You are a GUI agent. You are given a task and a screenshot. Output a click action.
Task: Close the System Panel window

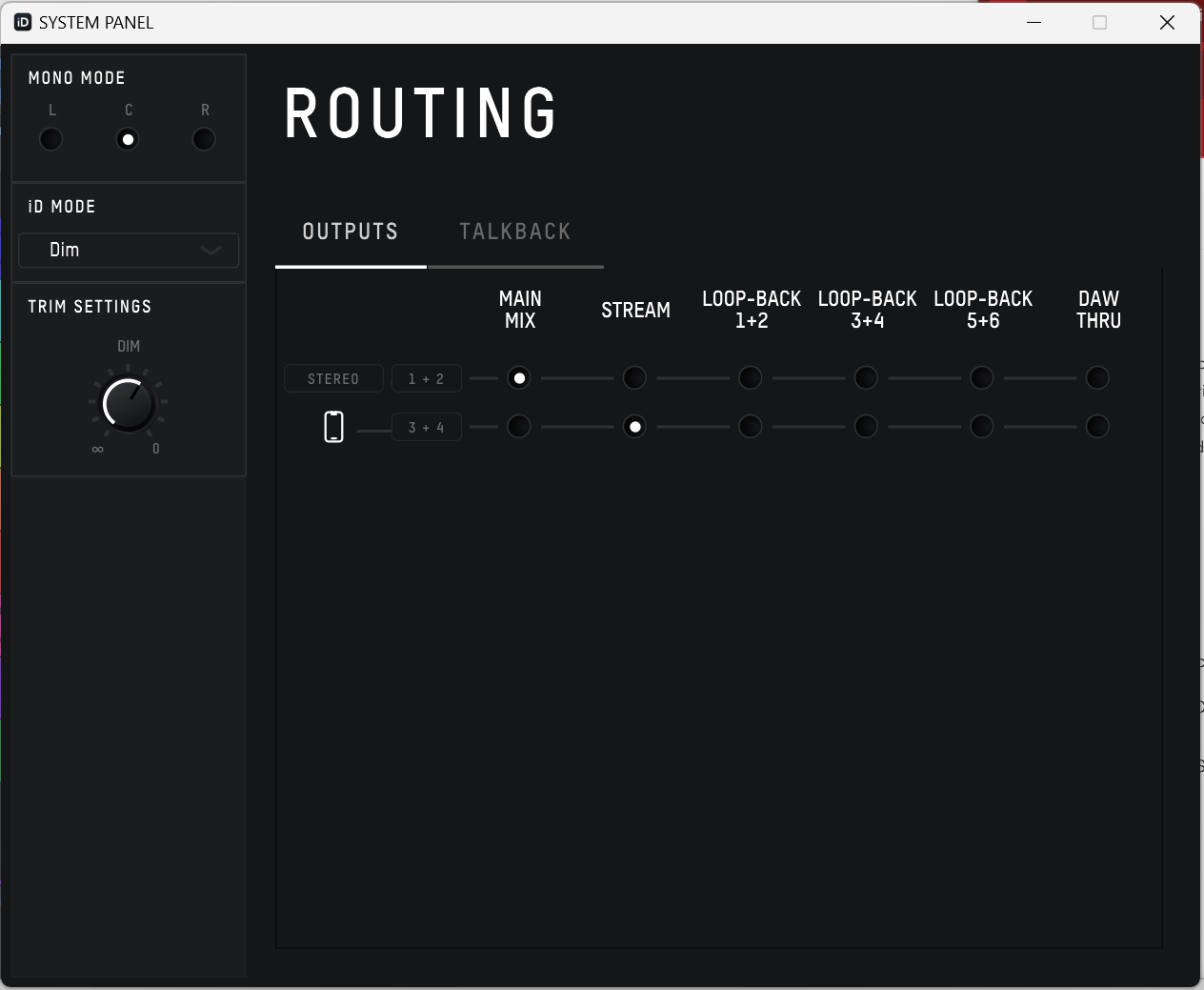coord(1167,22)
